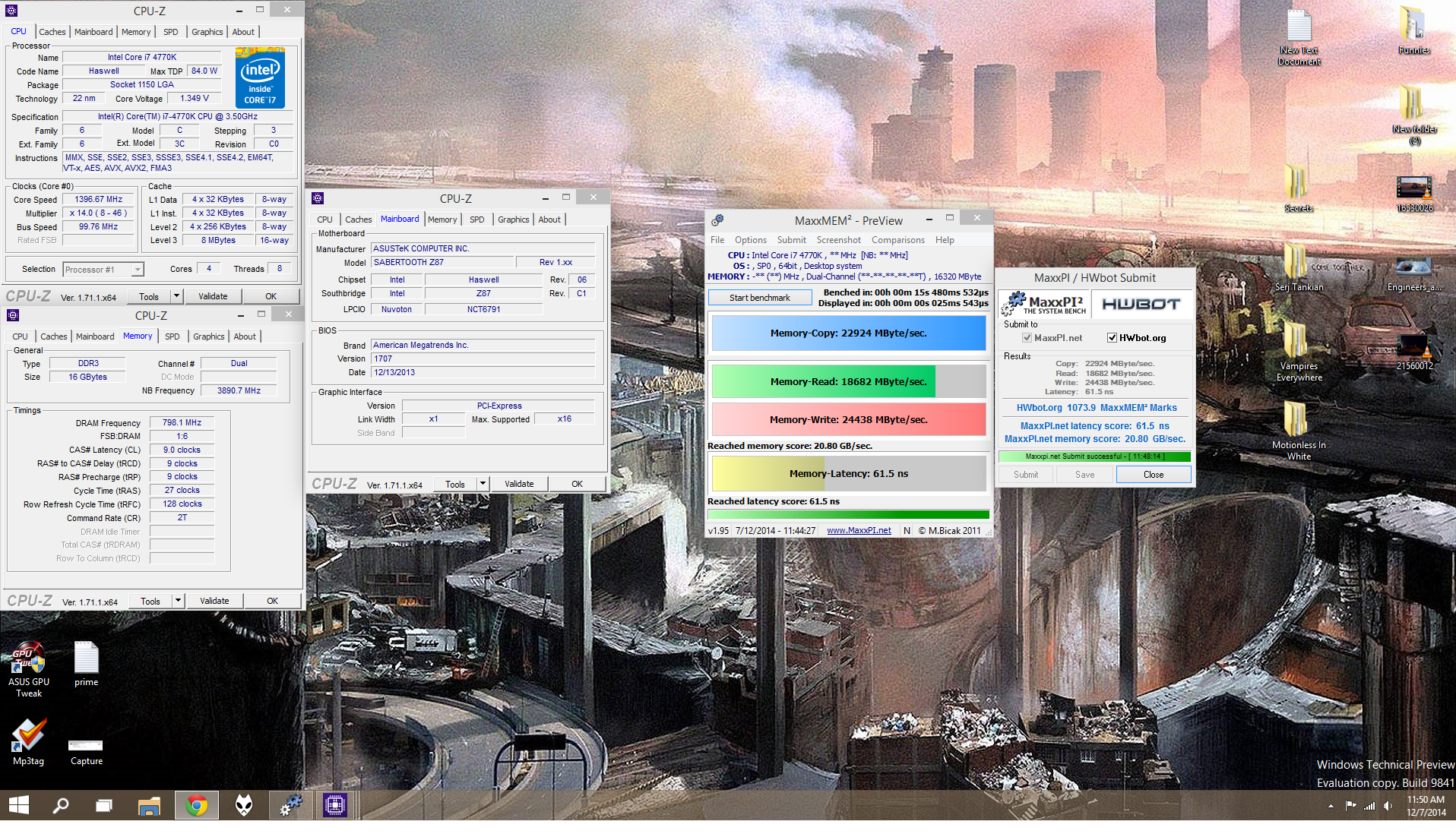The height and width of the screenshot is (834, 1456).
Task: Open the New folder (2) desktop folder
Action: [1413, 114]
